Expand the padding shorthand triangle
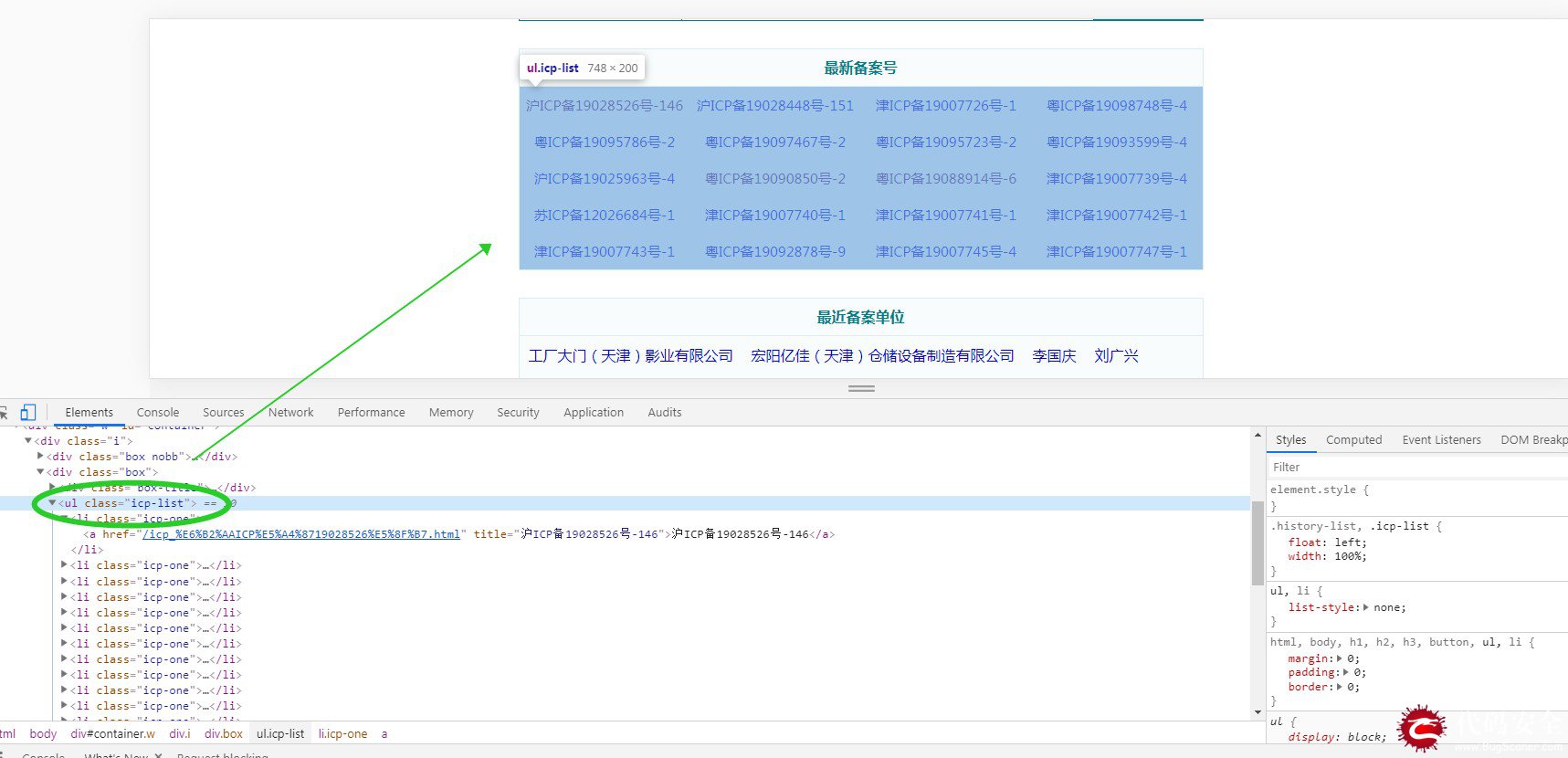The height and width of the screenshot is (758, 1568). [1346, 673]
